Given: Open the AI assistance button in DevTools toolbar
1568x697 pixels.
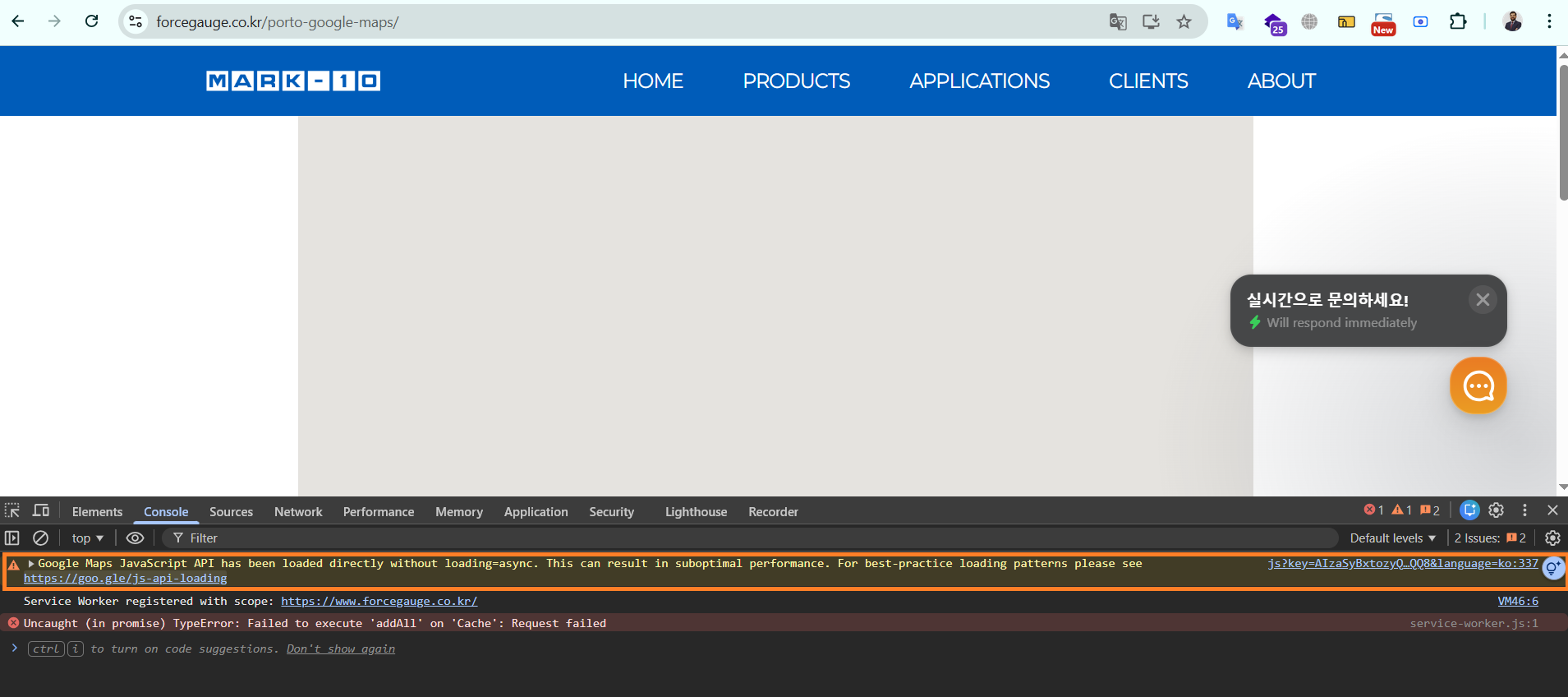Looking at the screenshot, I should pos(1469,510).
